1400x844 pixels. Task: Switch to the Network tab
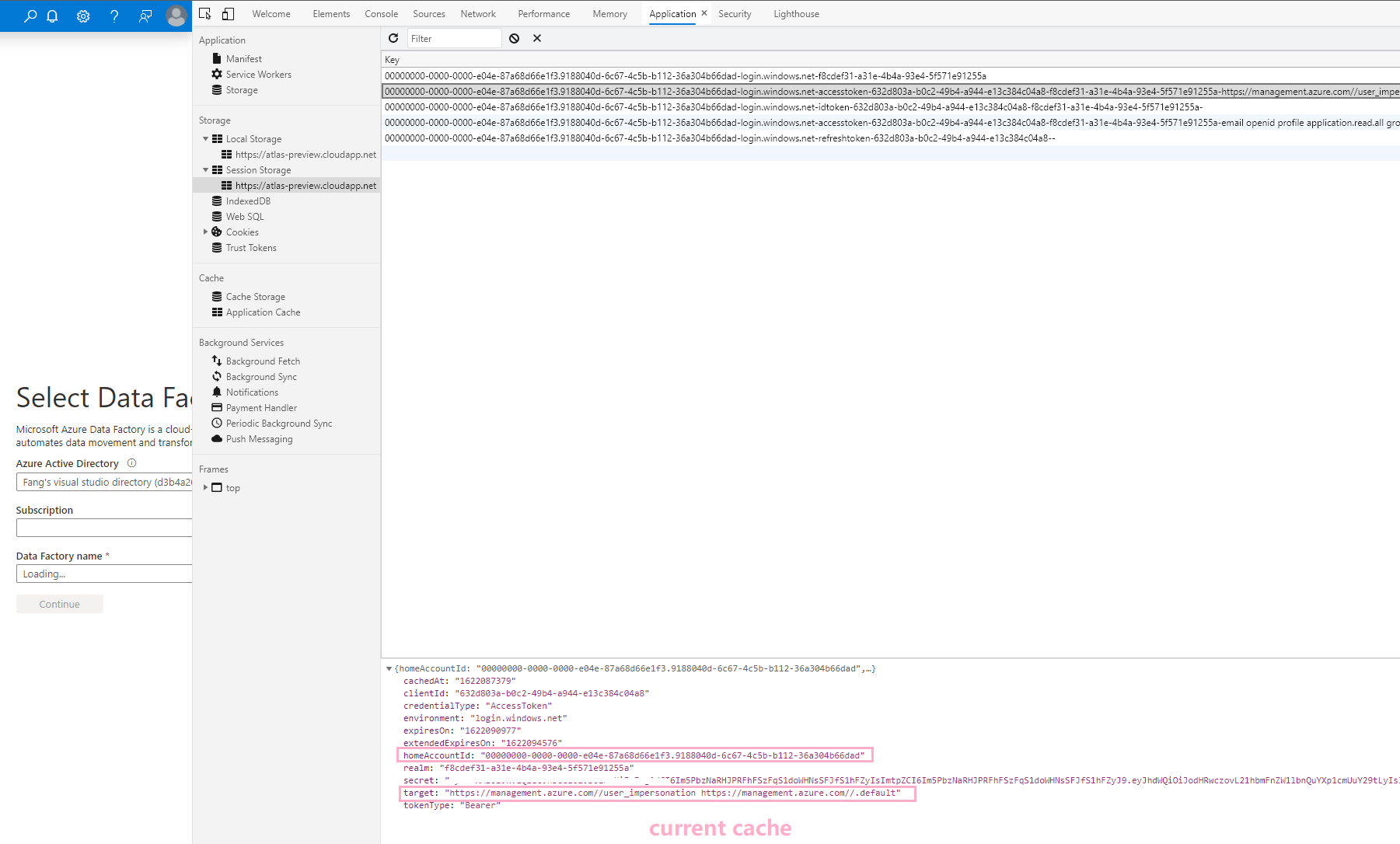(x=477, y=13)
